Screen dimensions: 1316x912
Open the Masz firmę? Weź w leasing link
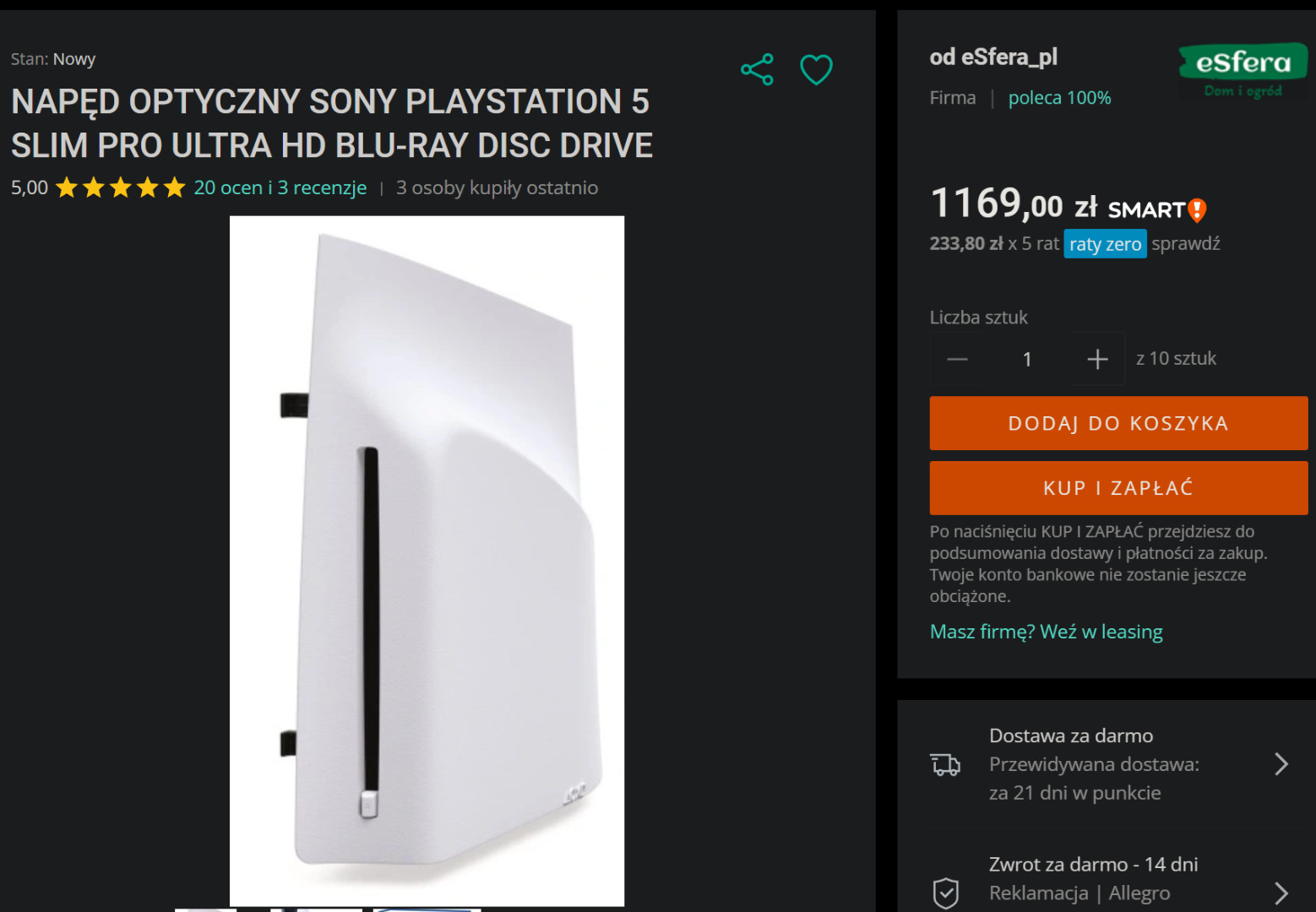click(1046, 632)
